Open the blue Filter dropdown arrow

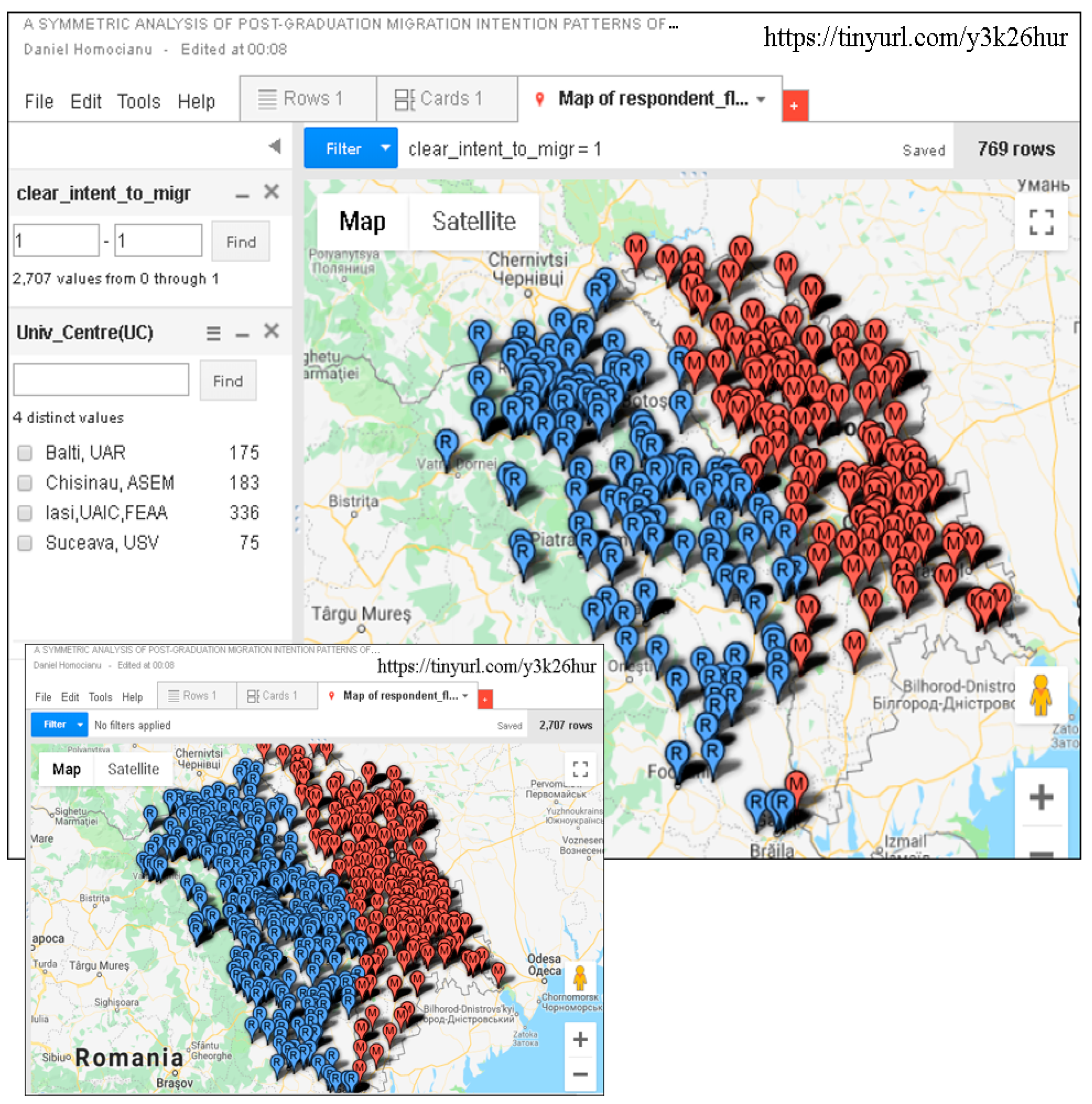385,148
